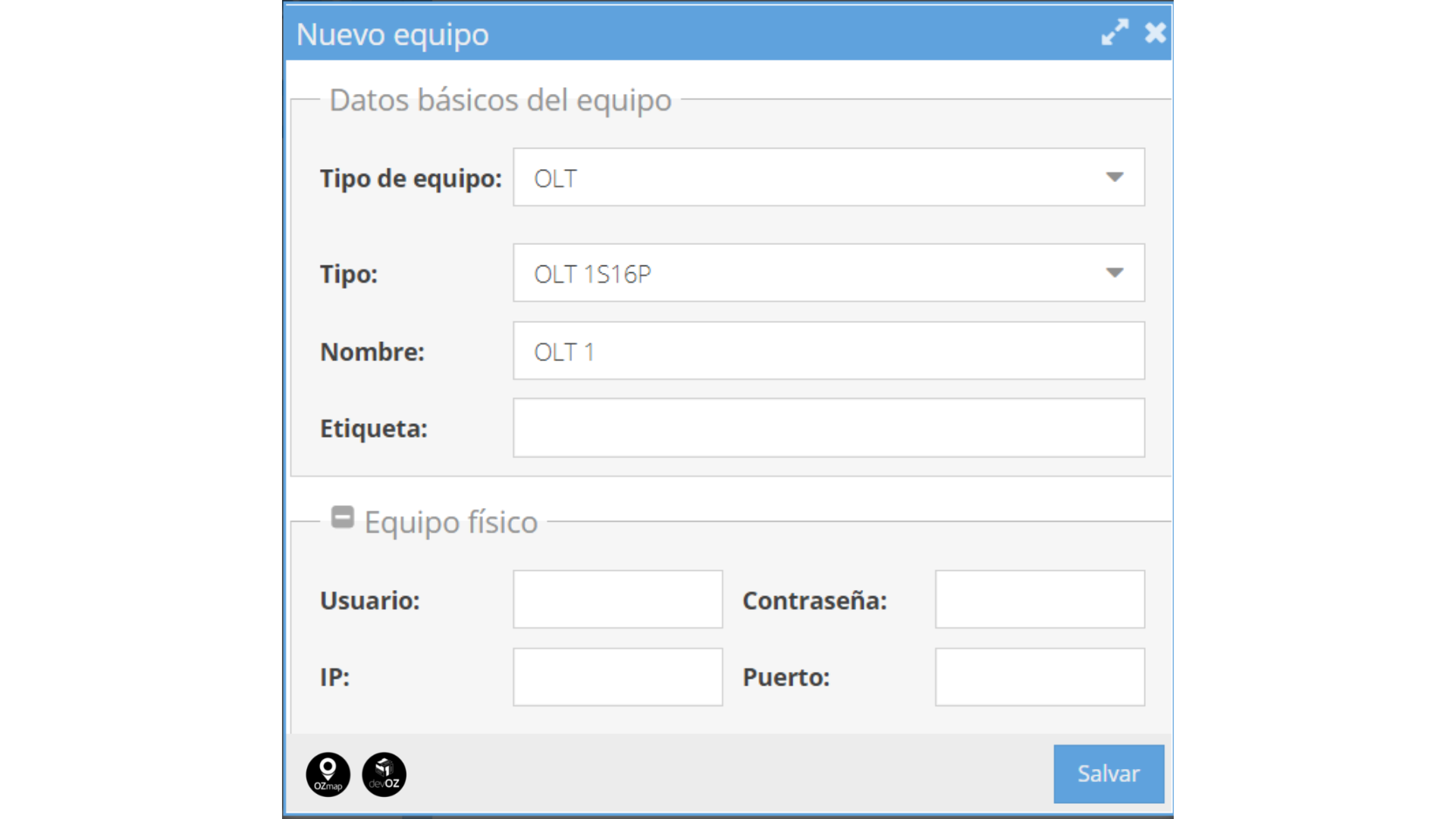Click the Nuevo equipo title bar text
1456x819 pixels.
point(392,34)
